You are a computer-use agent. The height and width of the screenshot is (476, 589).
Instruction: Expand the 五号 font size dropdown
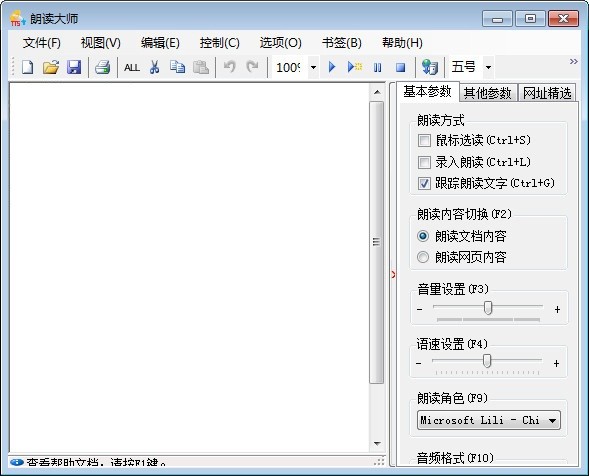(488, 68)
